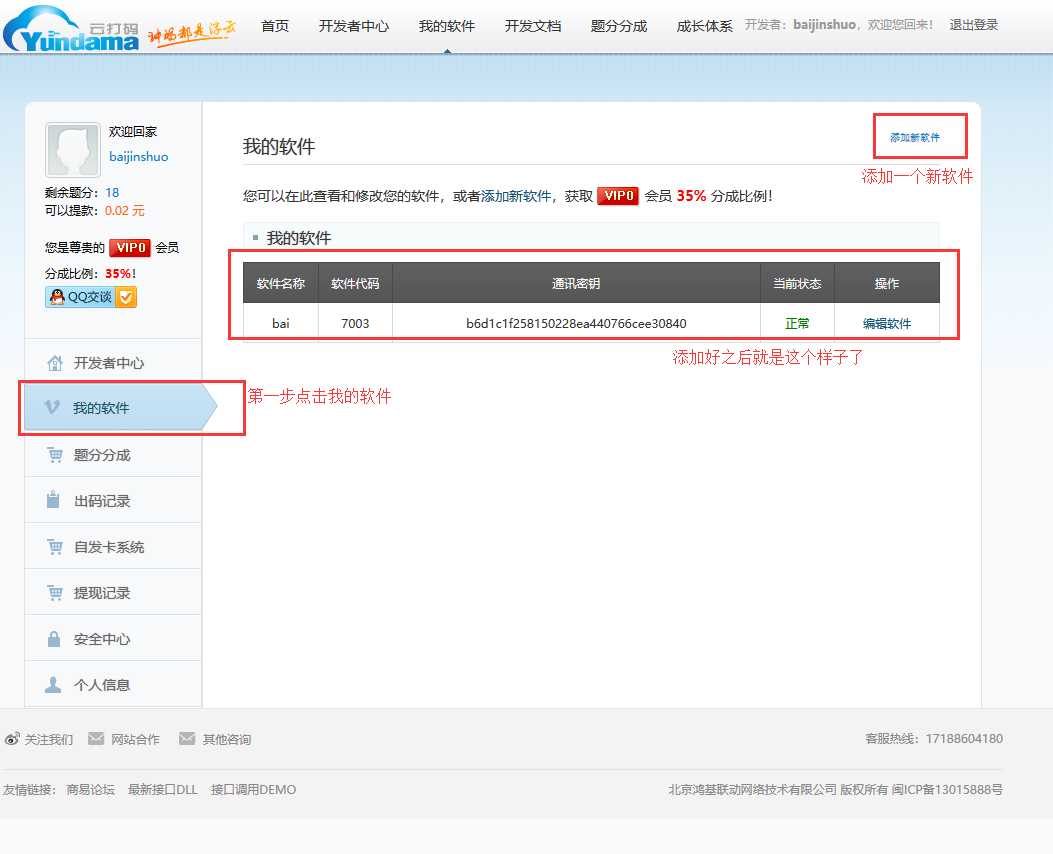Open 题分分成 in the sidebar

102,455
